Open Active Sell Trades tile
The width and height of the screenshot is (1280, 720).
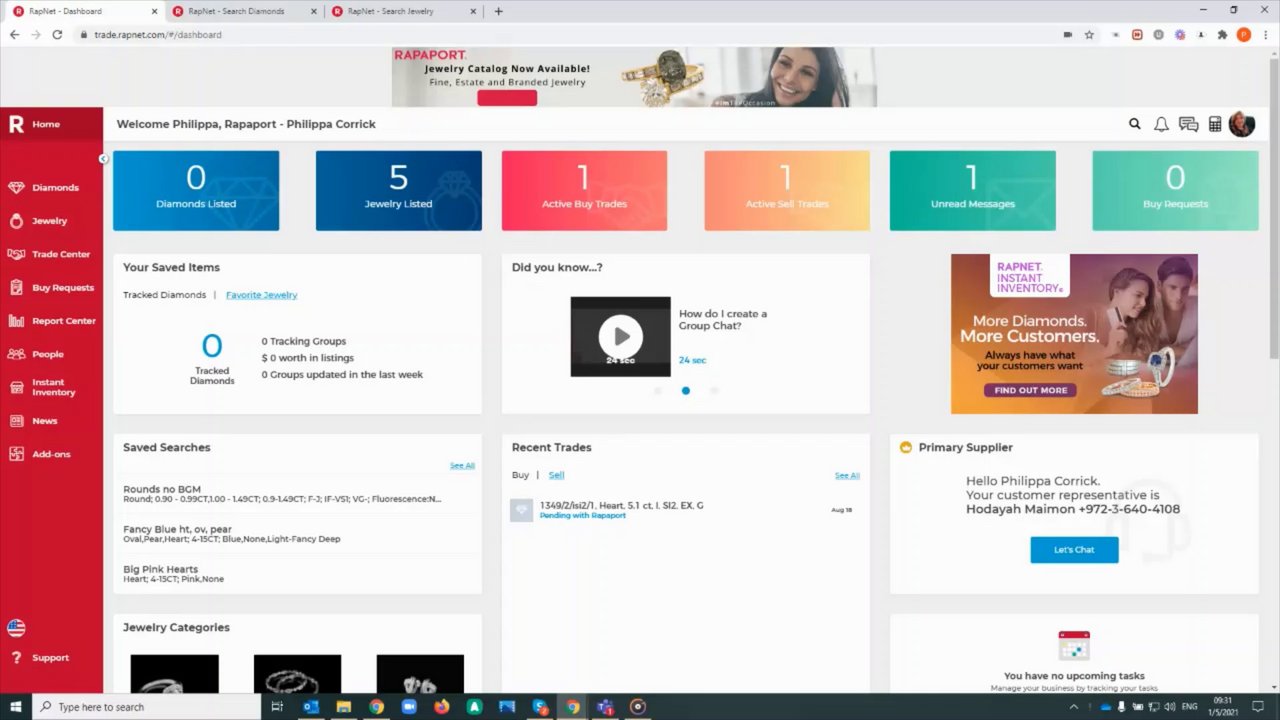[x=787, y=191]
